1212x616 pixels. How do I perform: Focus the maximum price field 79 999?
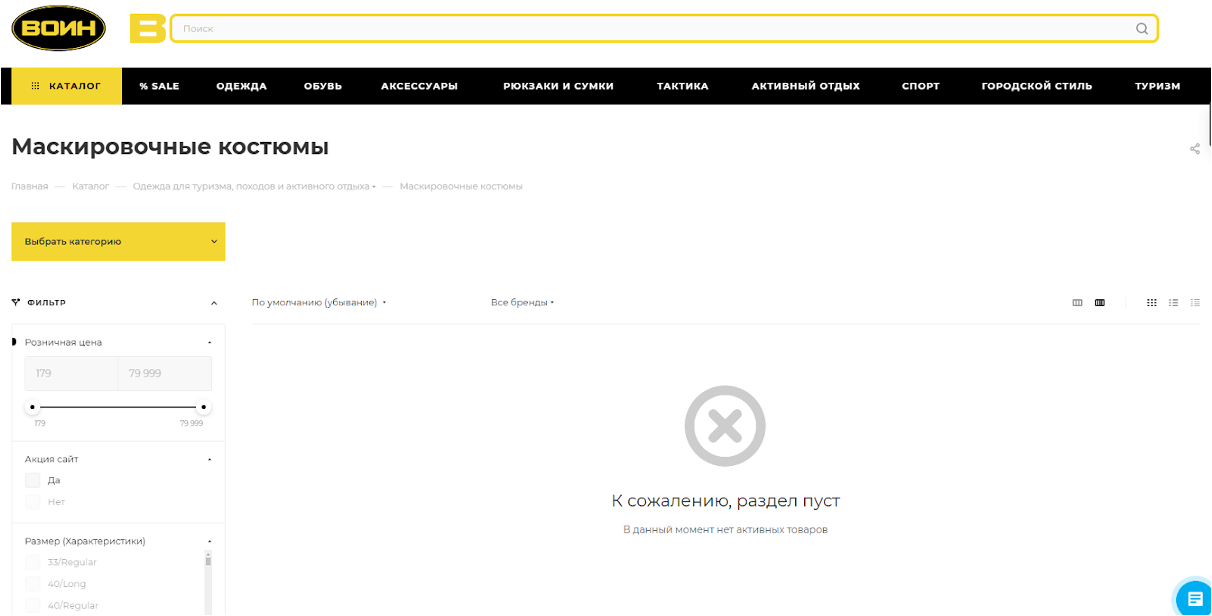click(165, 373)
